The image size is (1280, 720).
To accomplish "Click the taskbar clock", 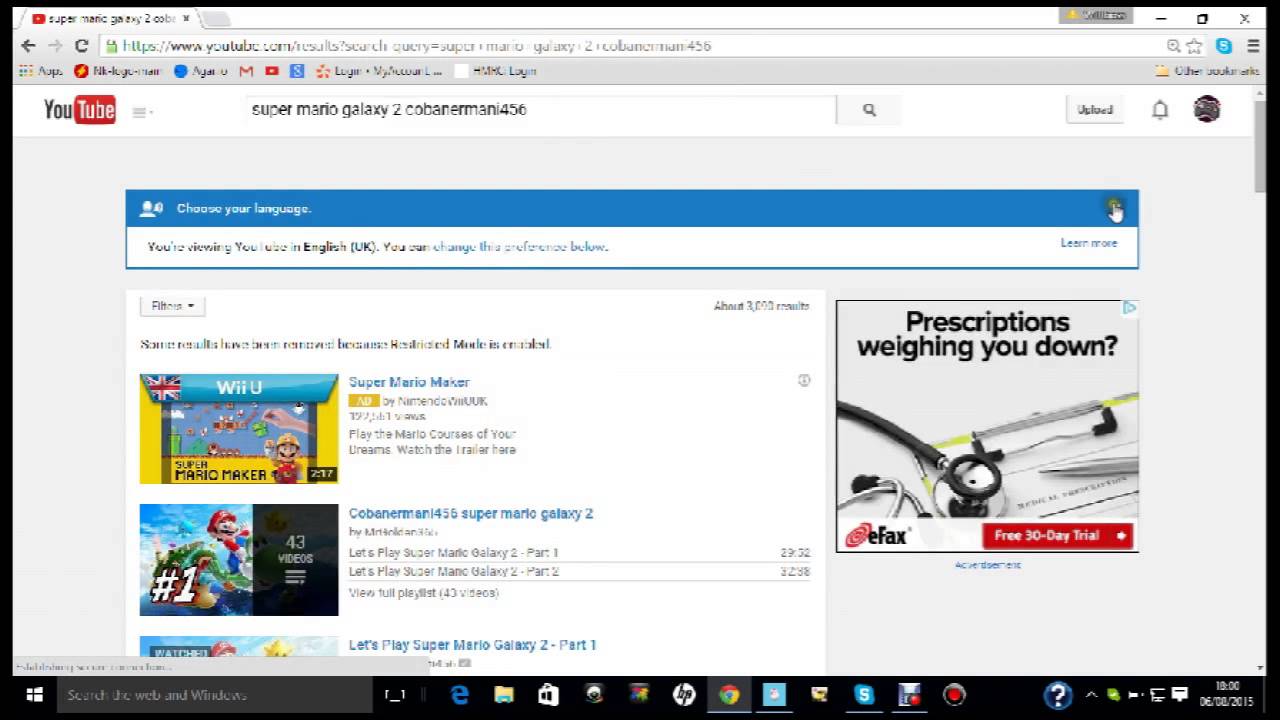I will tap(1227, 695).
